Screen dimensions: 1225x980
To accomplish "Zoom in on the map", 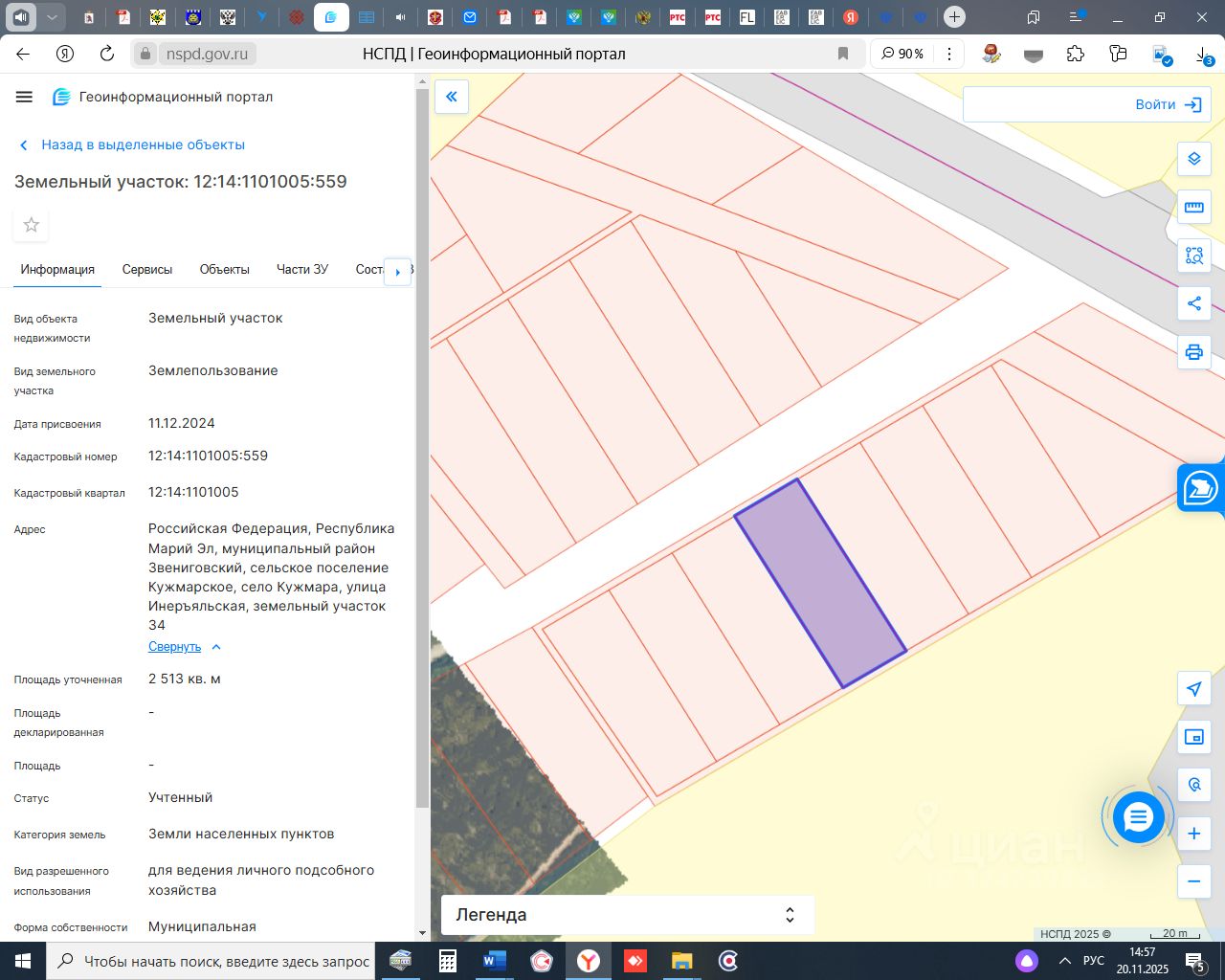I will pyautogui.click(x=1193, y=834).
